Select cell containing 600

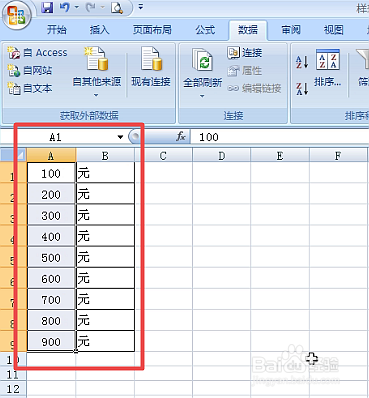tap(51, 278)
